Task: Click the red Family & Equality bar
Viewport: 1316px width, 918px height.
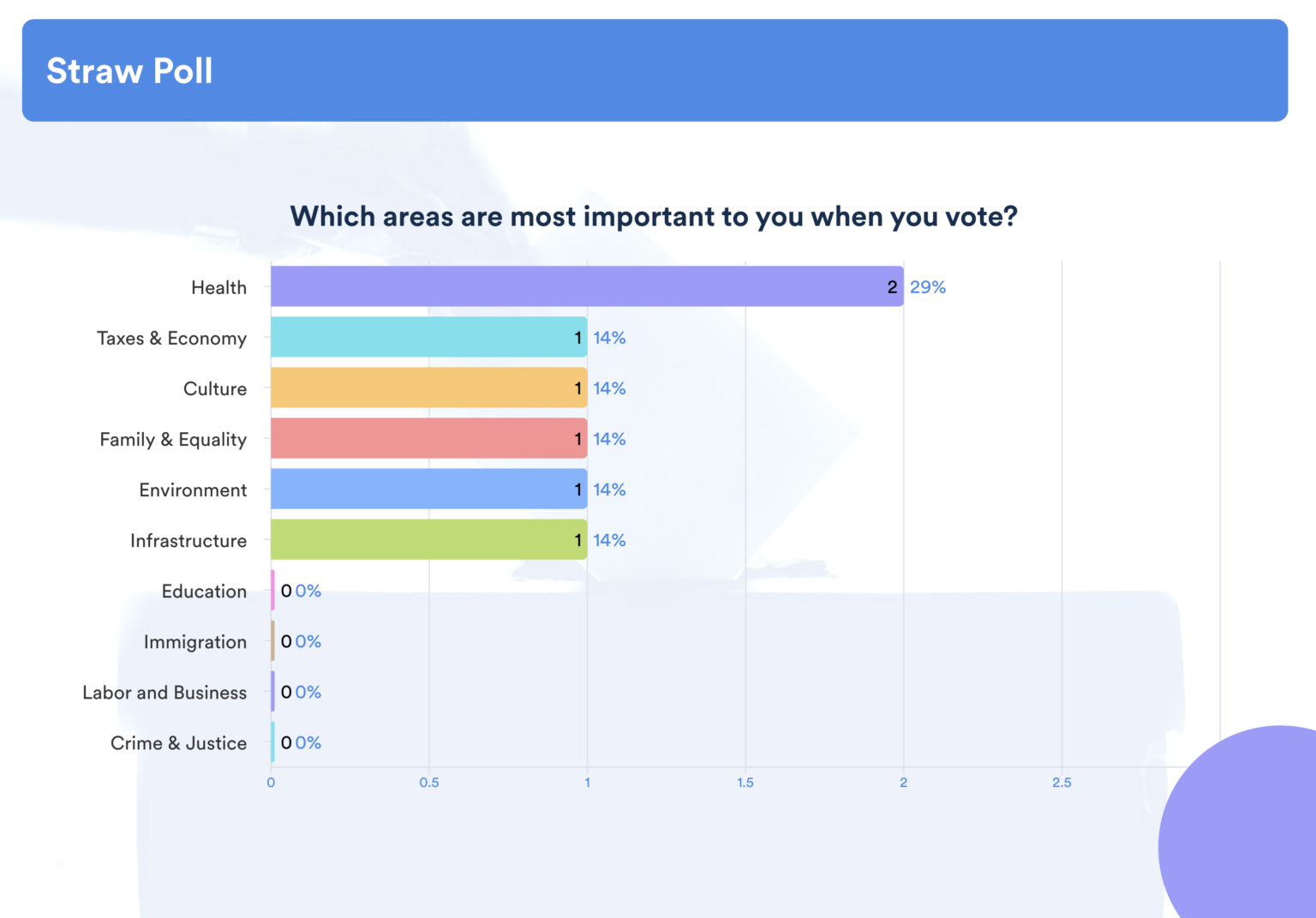Action: (x=428, y=438)
